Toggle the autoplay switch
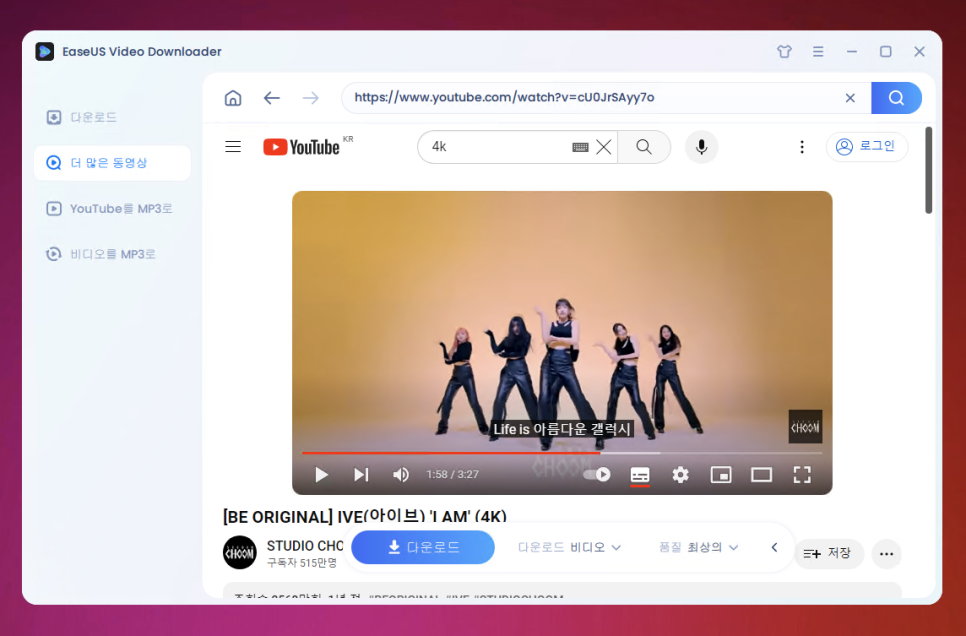The image size is (966, 636). tap(596, 475)
